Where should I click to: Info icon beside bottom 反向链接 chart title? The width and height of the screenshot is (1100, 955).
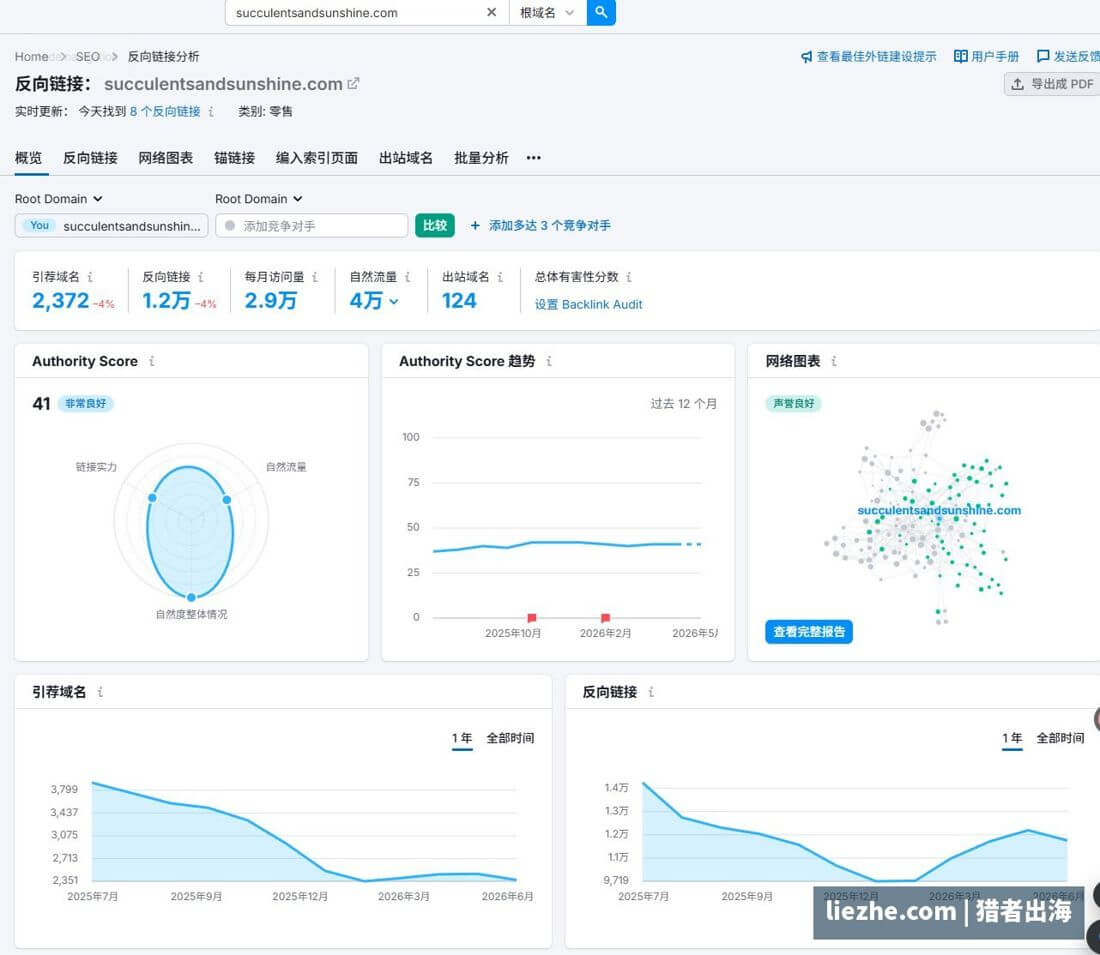[x=651, y=692]
